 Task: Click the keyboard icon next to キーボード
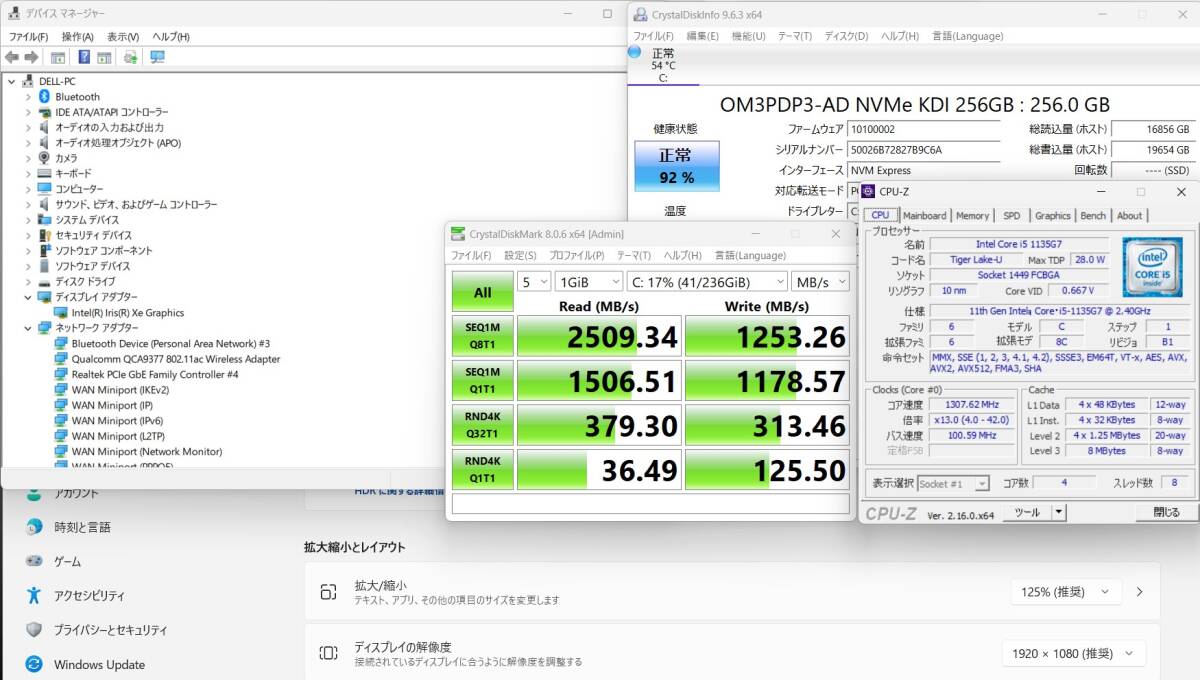click(x=44, y=173)
